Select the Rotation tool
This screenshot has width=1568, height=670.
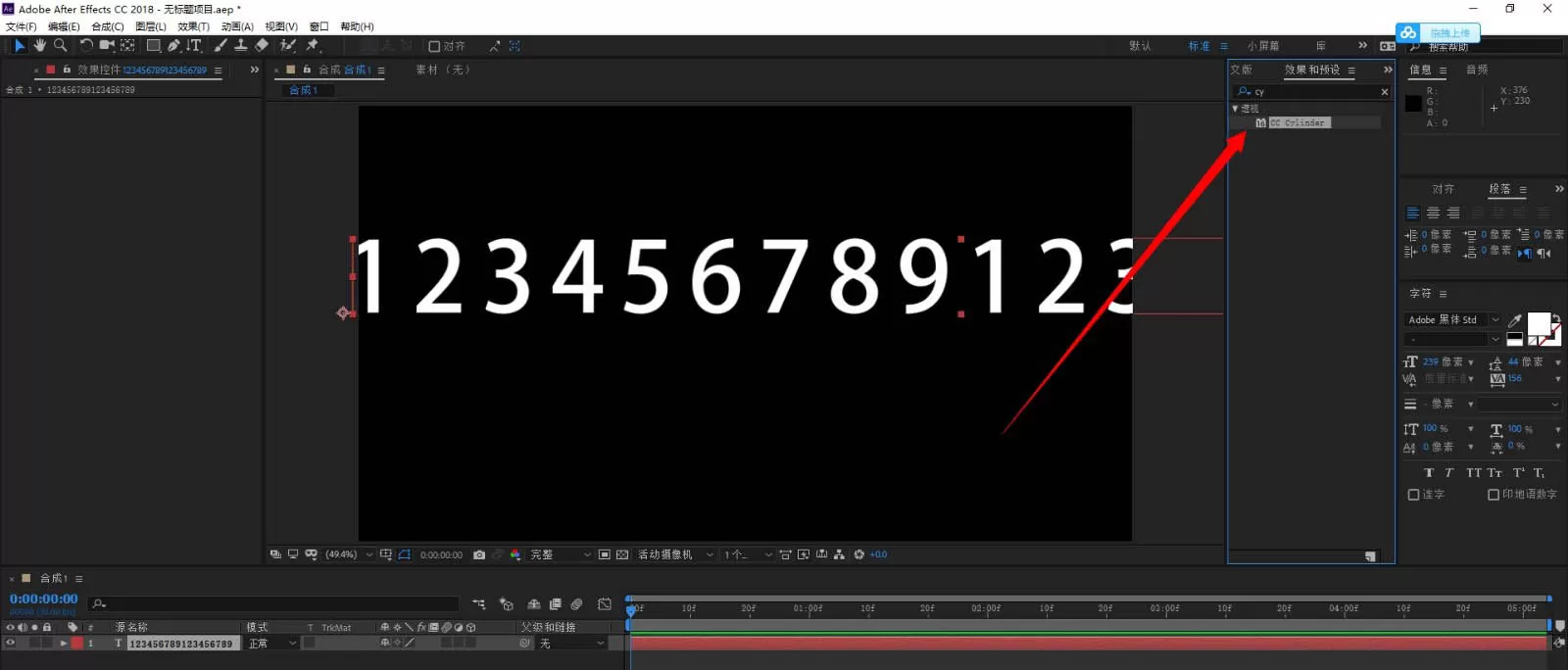86,45
